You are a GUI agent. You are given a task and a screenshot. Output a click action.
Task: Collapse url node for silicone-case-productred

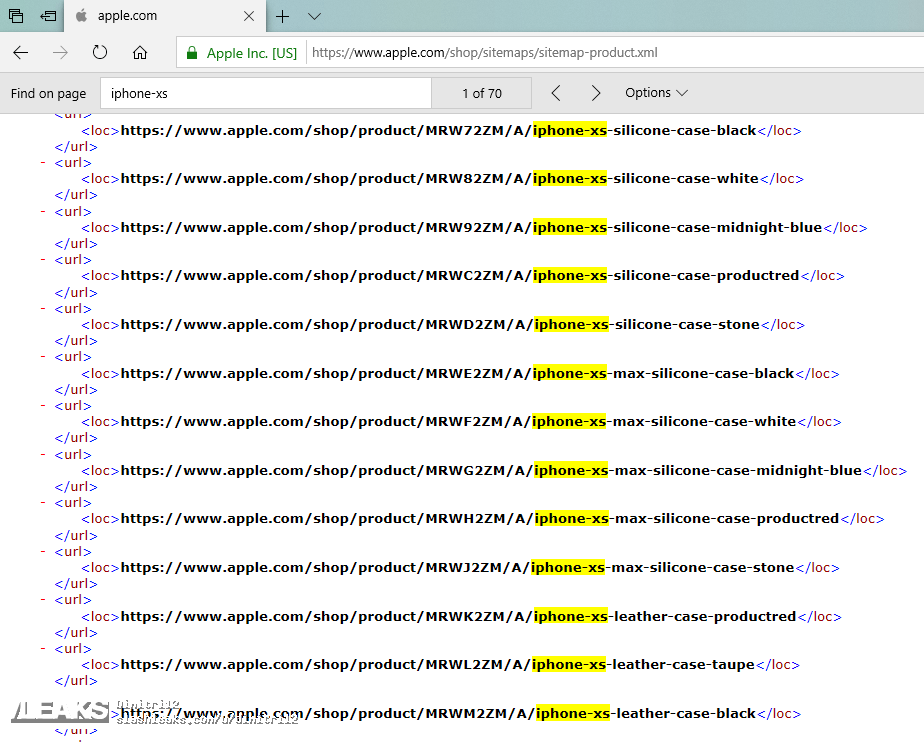[43, 259]
